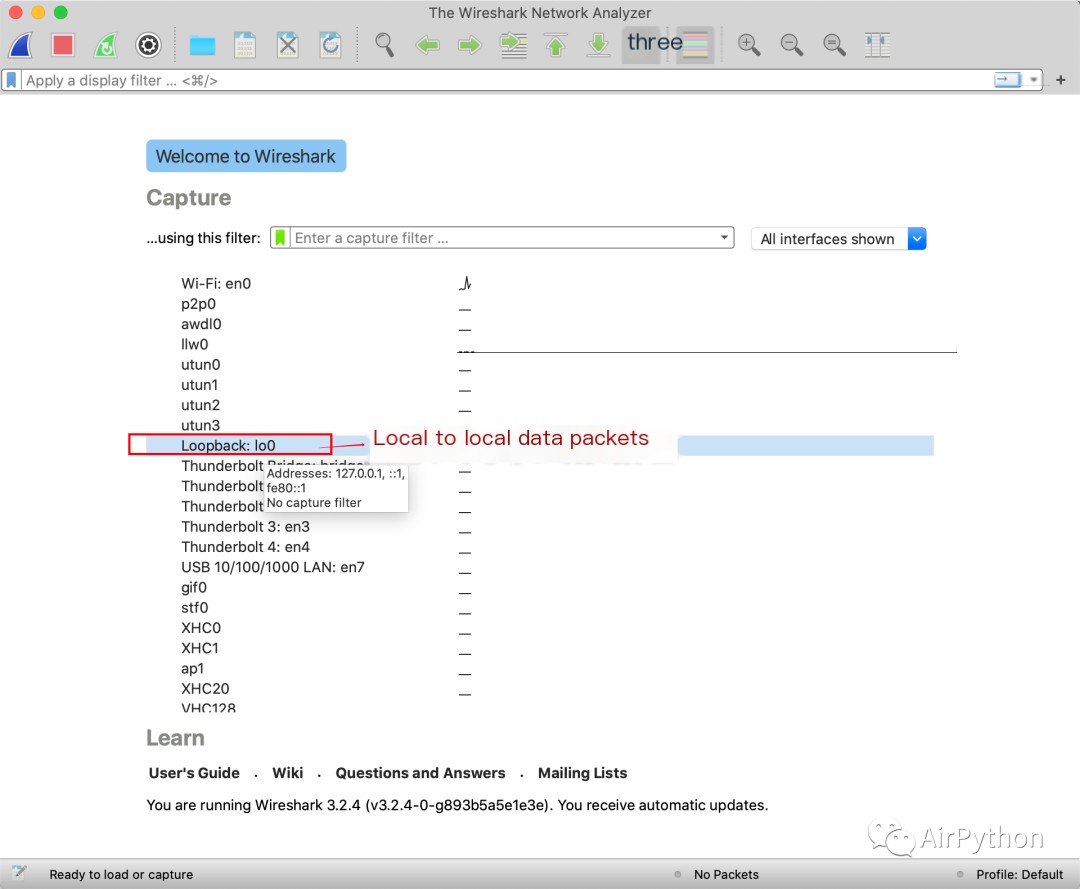Select utun2 interface
The height and width of the screenshot is (889, 1080).
[200, 405]
